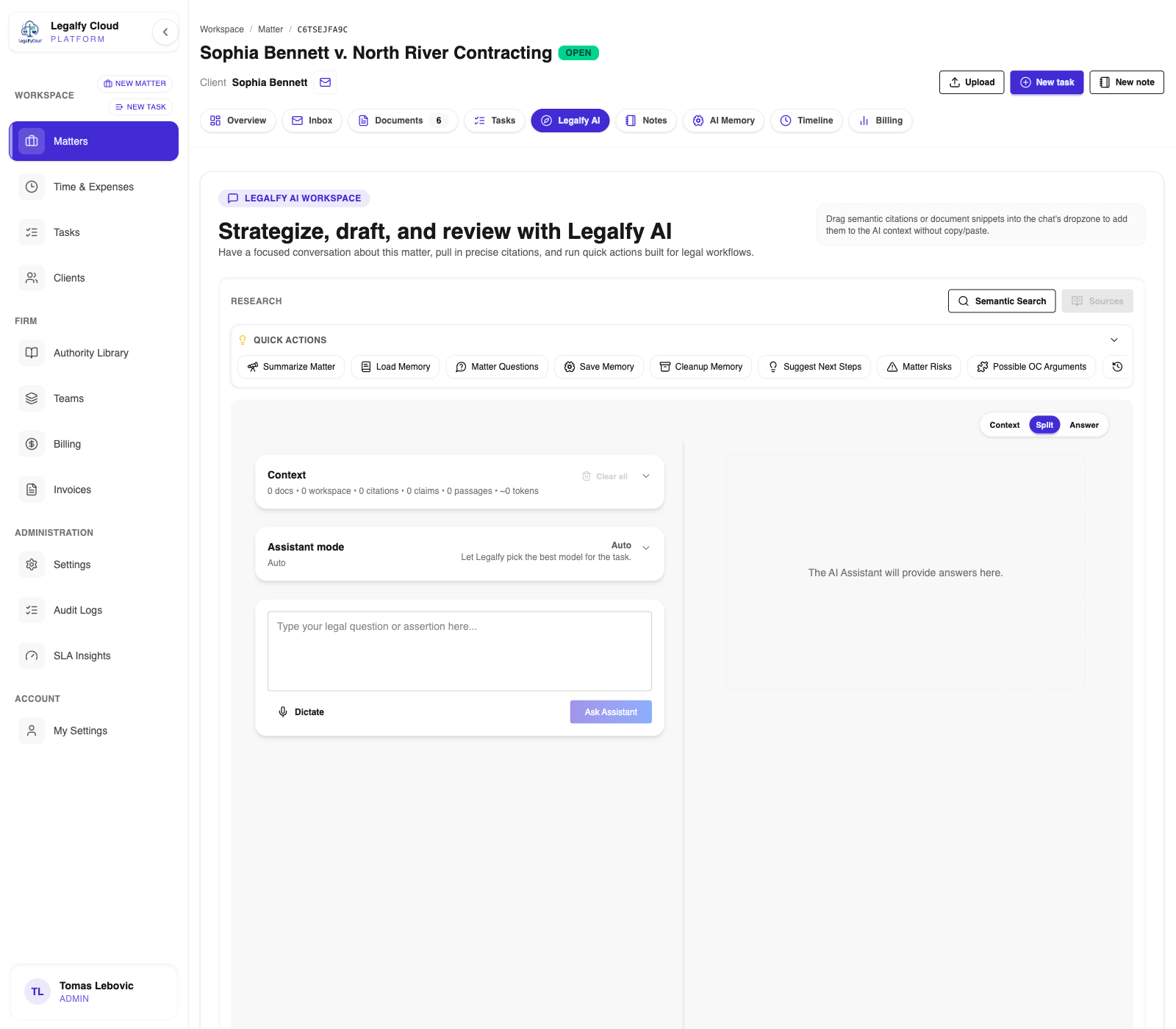Collapse the sidebar with the chevron button
The height and width of the screenshot is (1029, 1176).
165,32
